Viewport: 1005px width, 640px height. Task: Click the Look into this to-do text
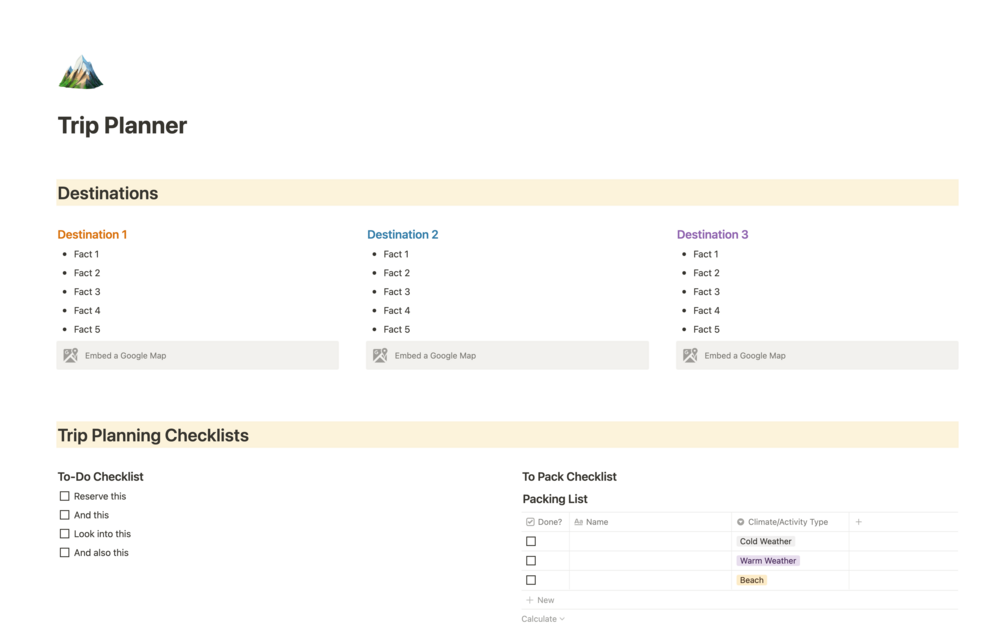[x=102, y=534]
